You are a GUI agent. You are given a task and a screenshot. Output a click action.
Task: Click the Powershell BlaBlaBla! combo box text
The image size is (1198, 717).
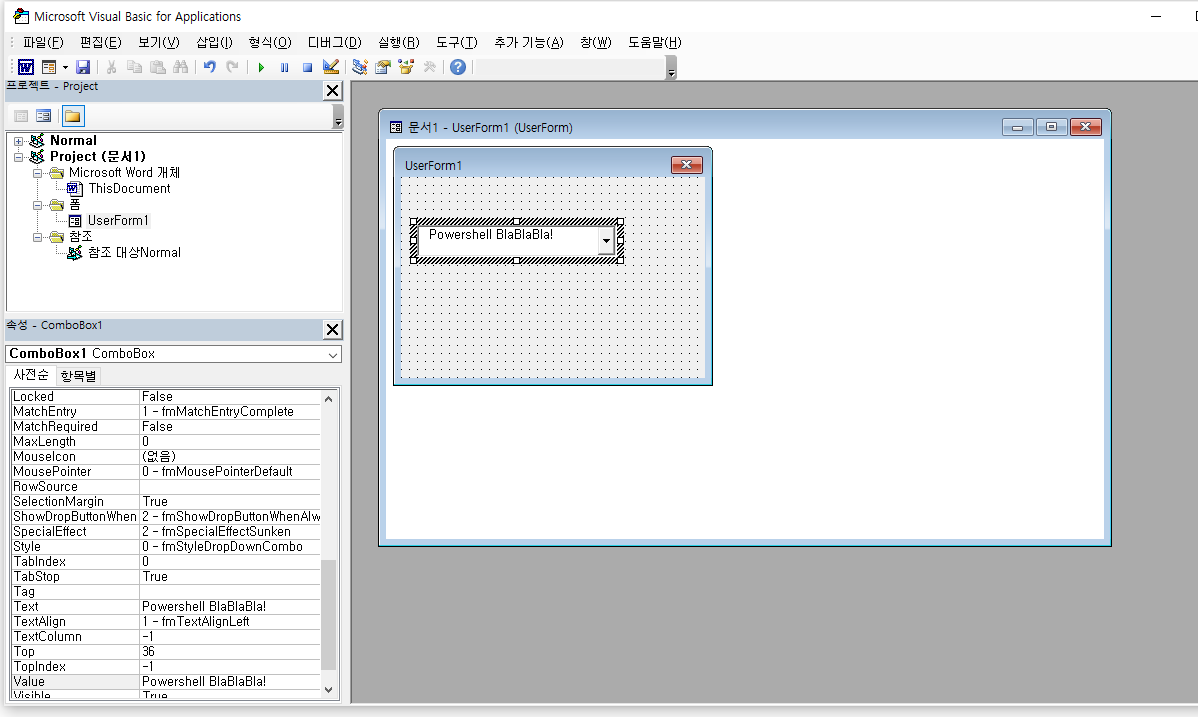click(x=491, y=235)
